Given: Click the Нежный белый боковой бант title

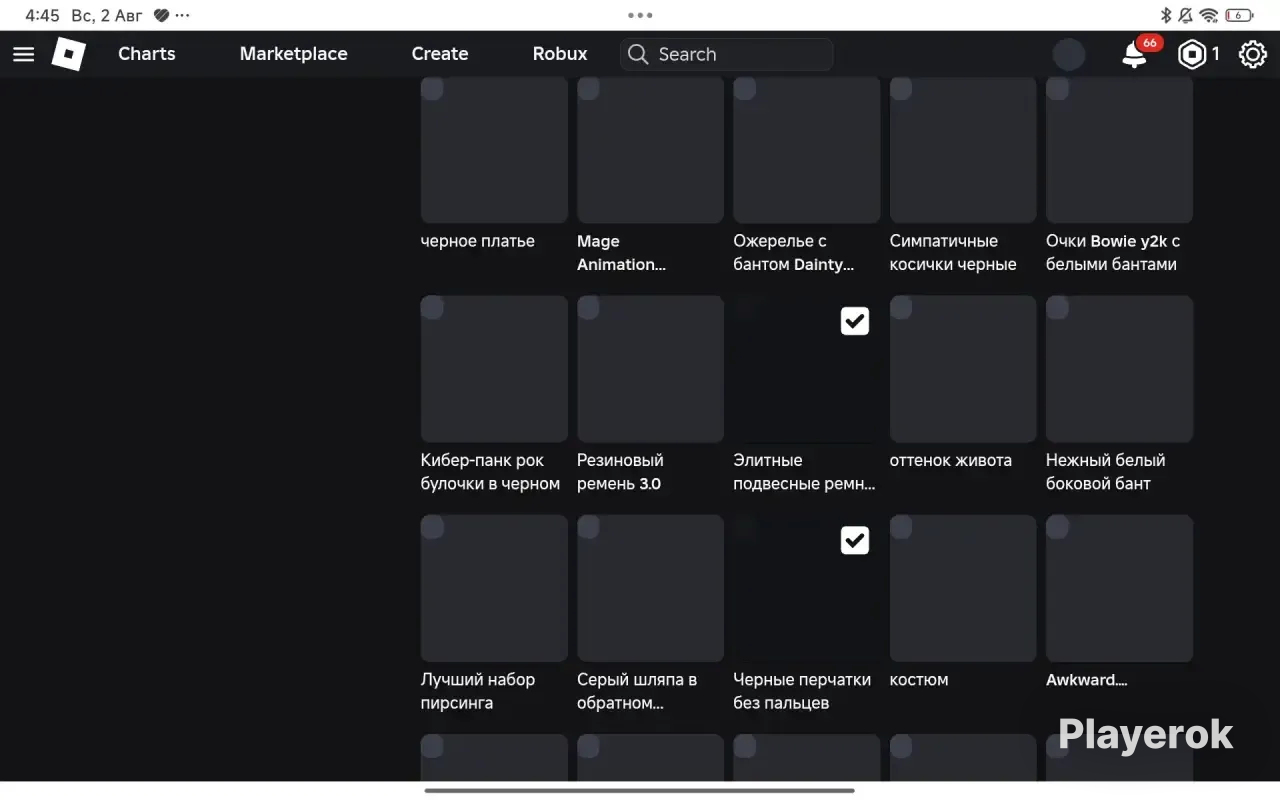Looking at the screenshot, I should (x=1106, y=472).
